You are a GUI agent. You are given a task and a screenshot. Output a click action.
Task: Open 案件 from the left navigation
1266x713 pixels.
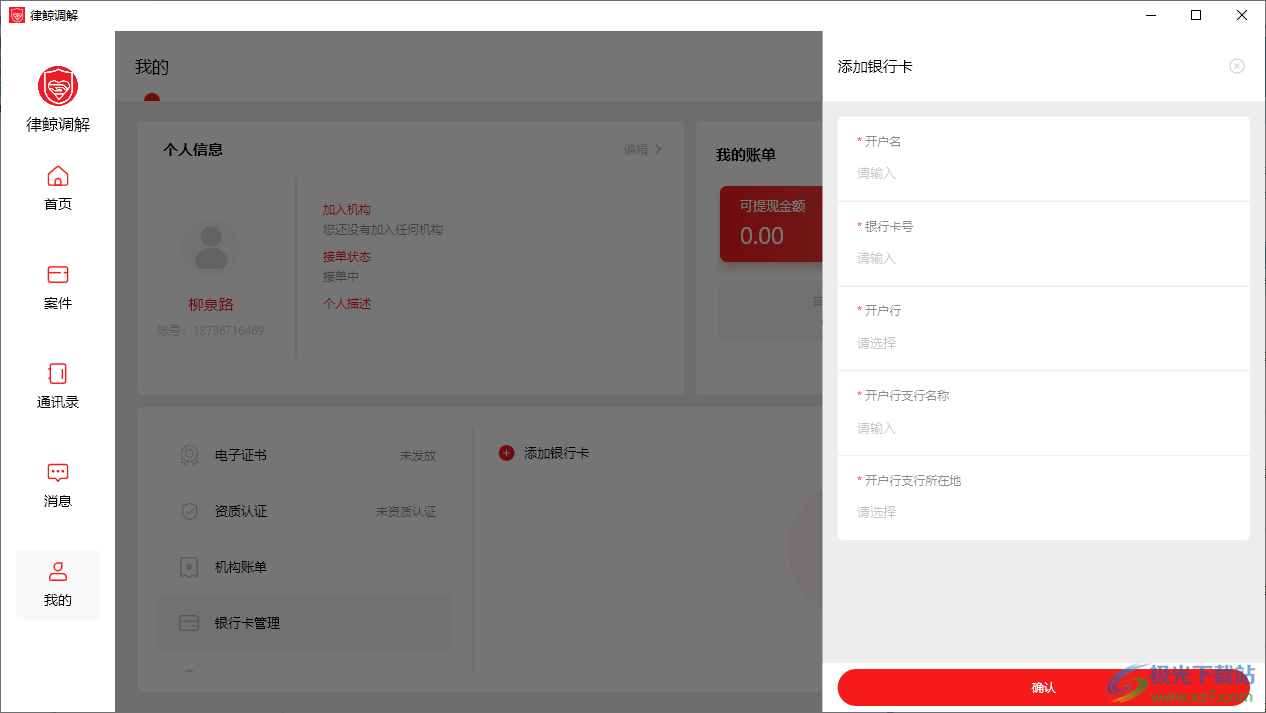57,275
